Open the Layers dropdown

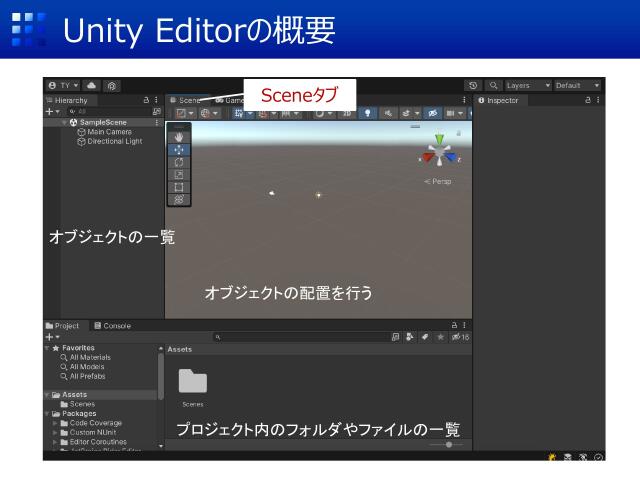[528, 86]
